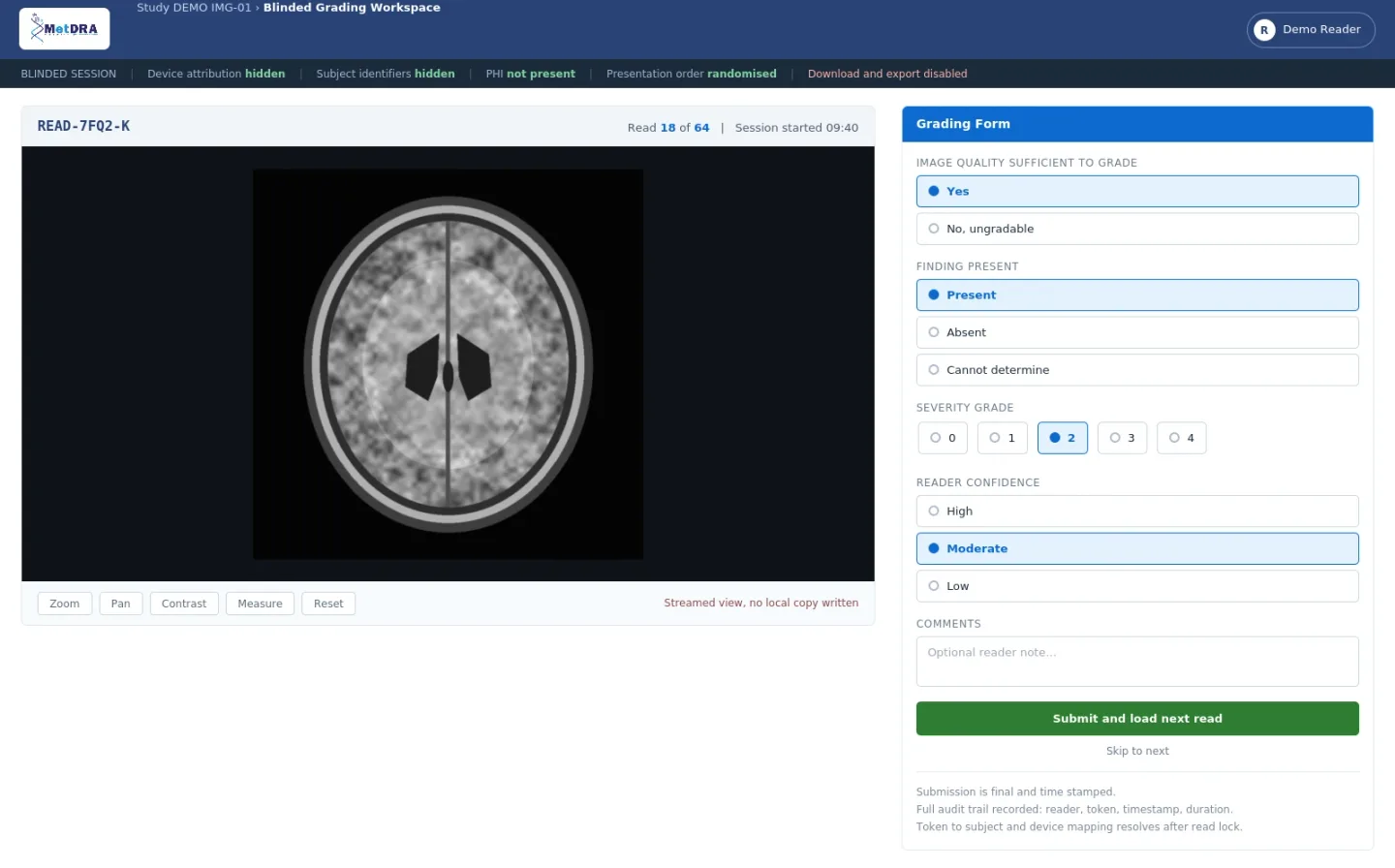Click the Grading Form header
Screen dimensions: 1395x868
[1137, 124]
